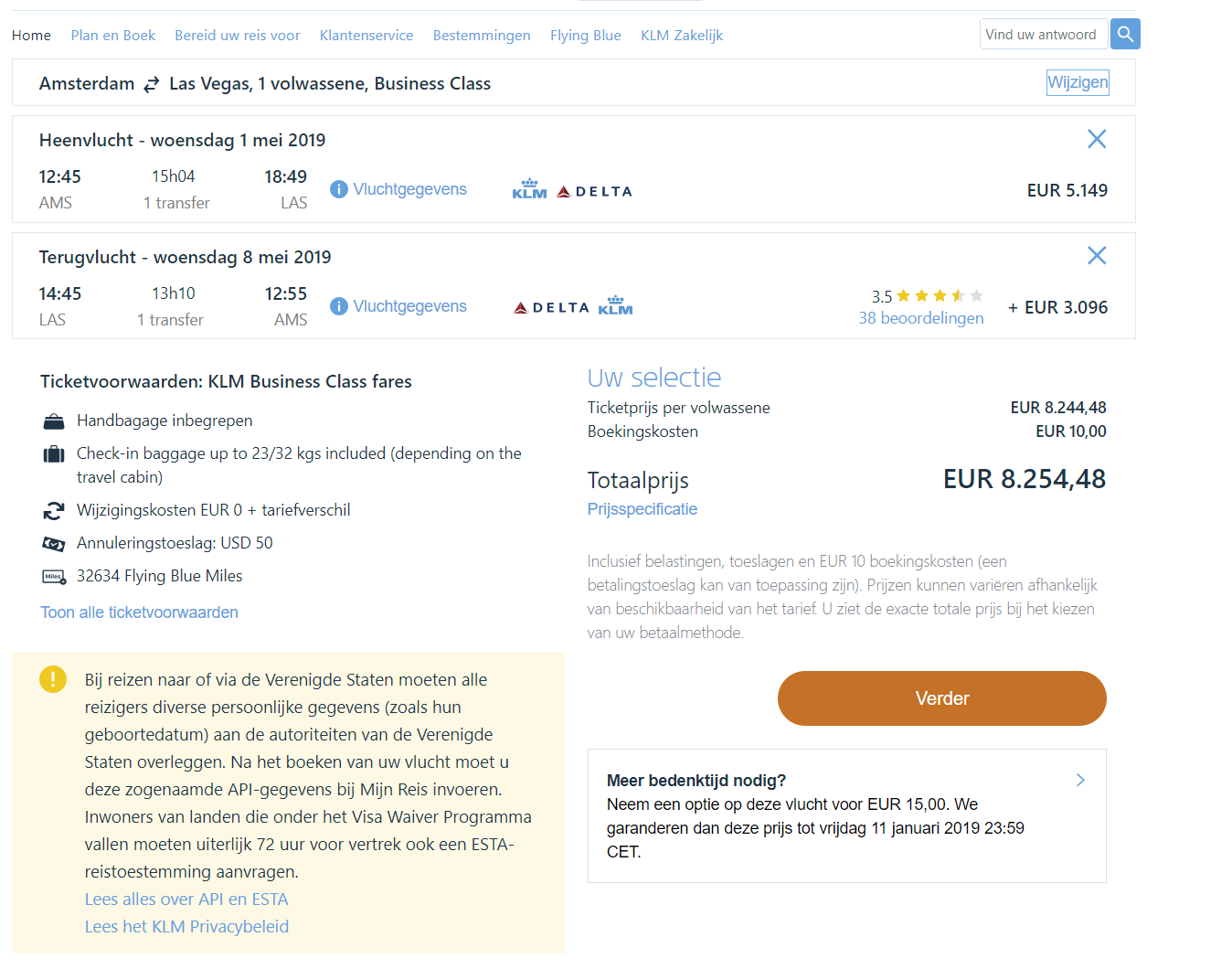
Task: Click the star rating of return flight
Action: click(x=939, y=295)
